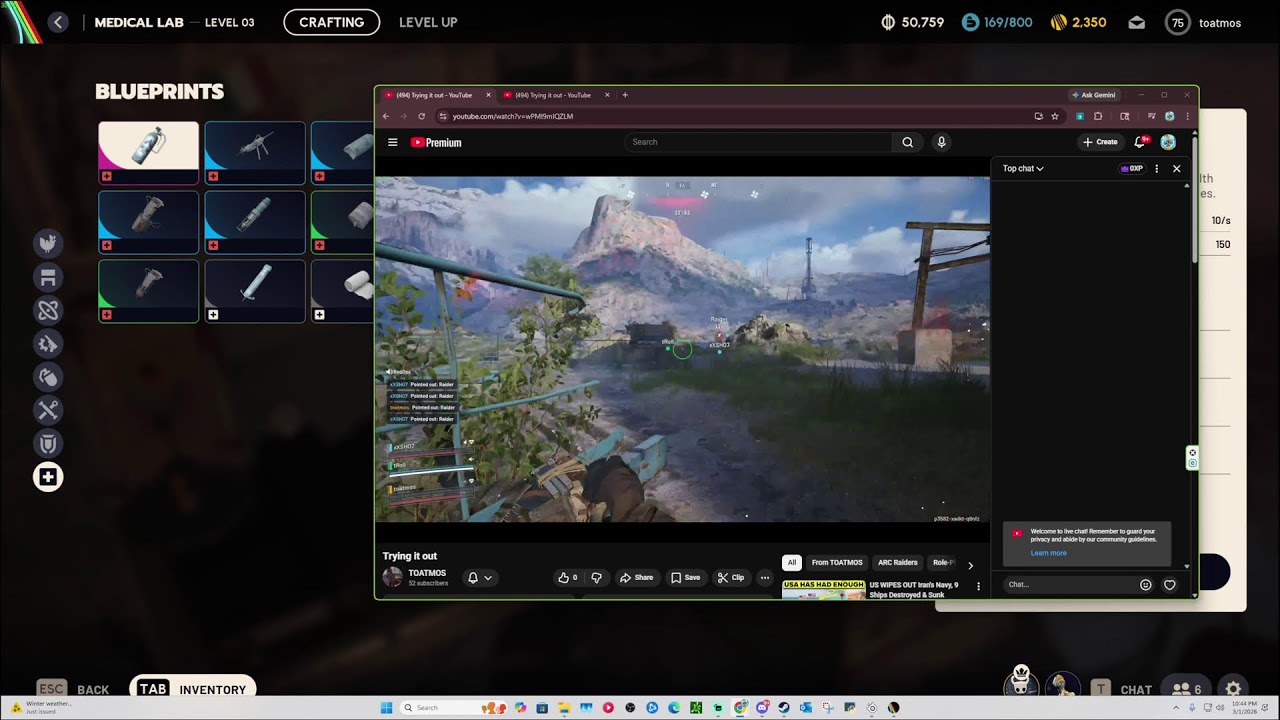Open the crossed tools station icon in sidebar

(x=48, y=410)
